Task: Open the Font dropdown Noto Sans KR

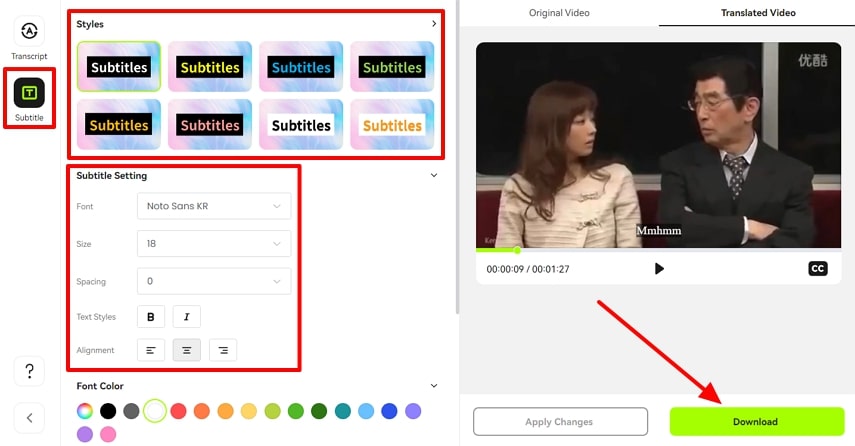Action: (214, 206)
